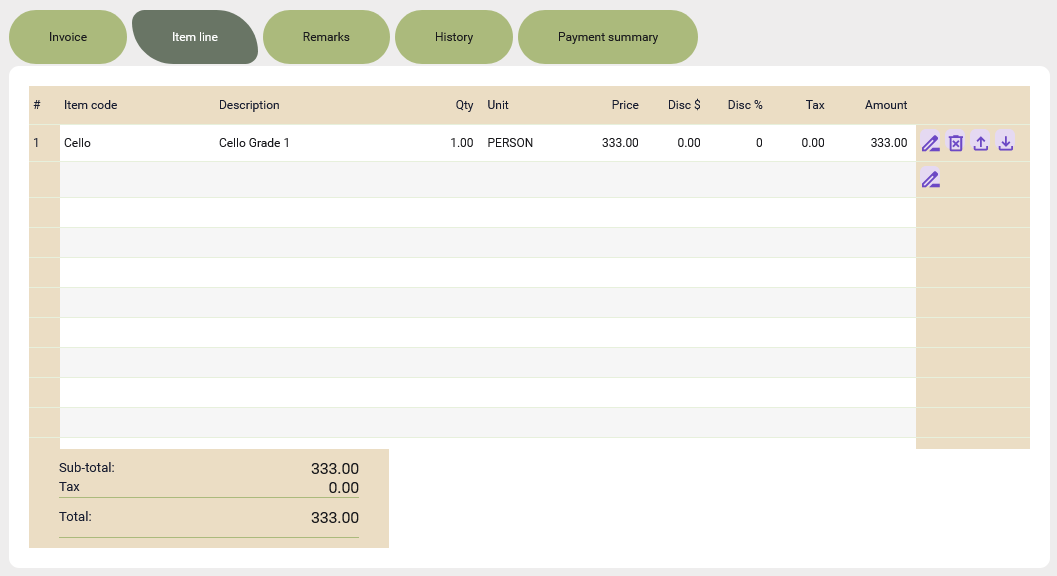This screenshot has width=1057, height=576.
Task: View the History tab
Action: coord(454,37)
